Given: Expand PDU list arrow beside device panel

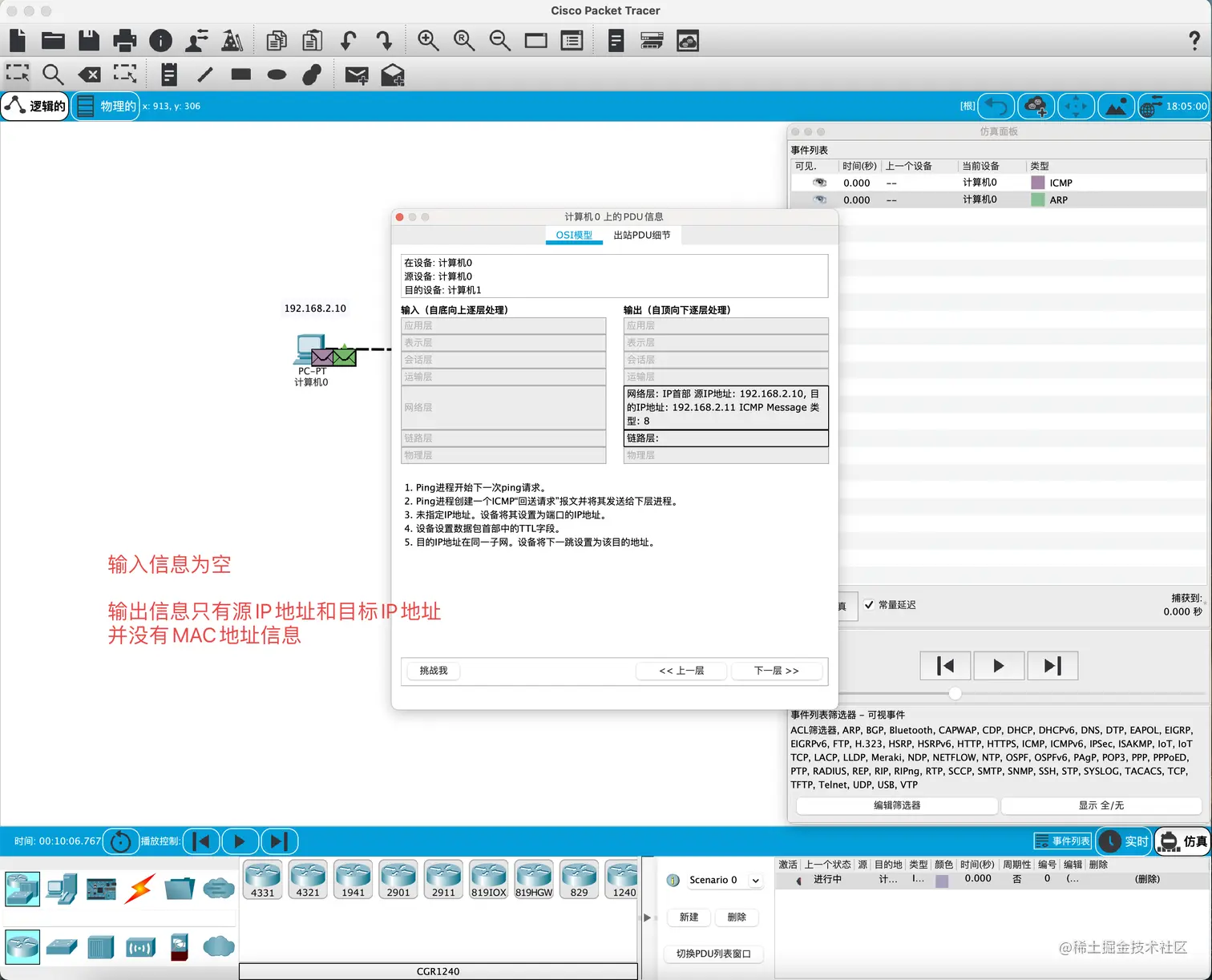Looking at the screenshot, I should (x=647, y=917).
